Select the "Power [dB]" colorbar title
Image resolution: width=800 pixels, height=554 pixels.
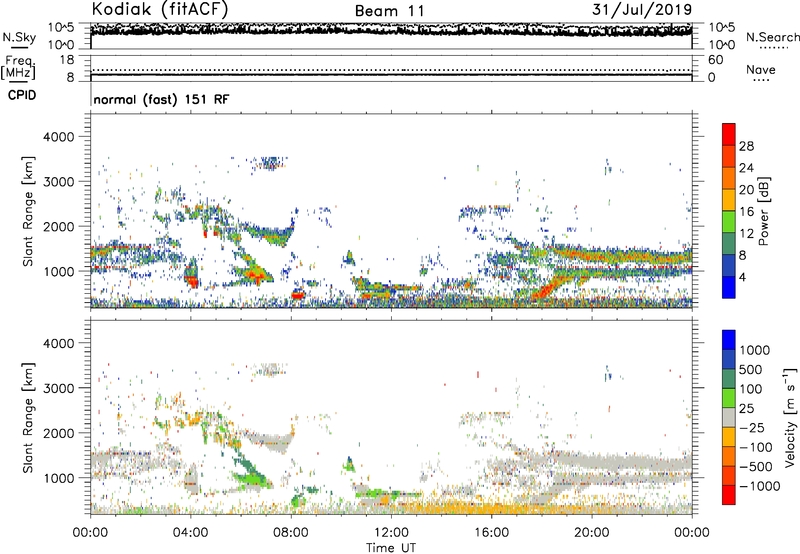763,211
